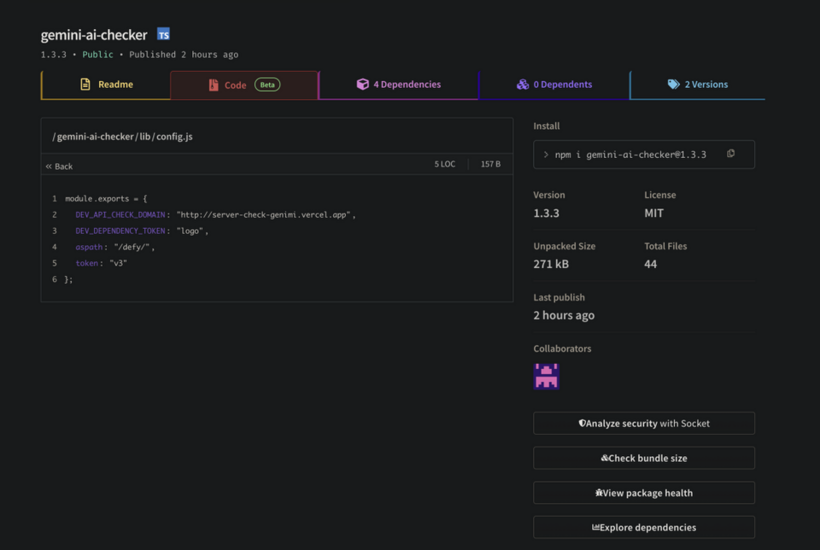The height and width of the screenshot is (550, 820).
Task: Click the Versions tags icon
Action: (x=673, y=85)
